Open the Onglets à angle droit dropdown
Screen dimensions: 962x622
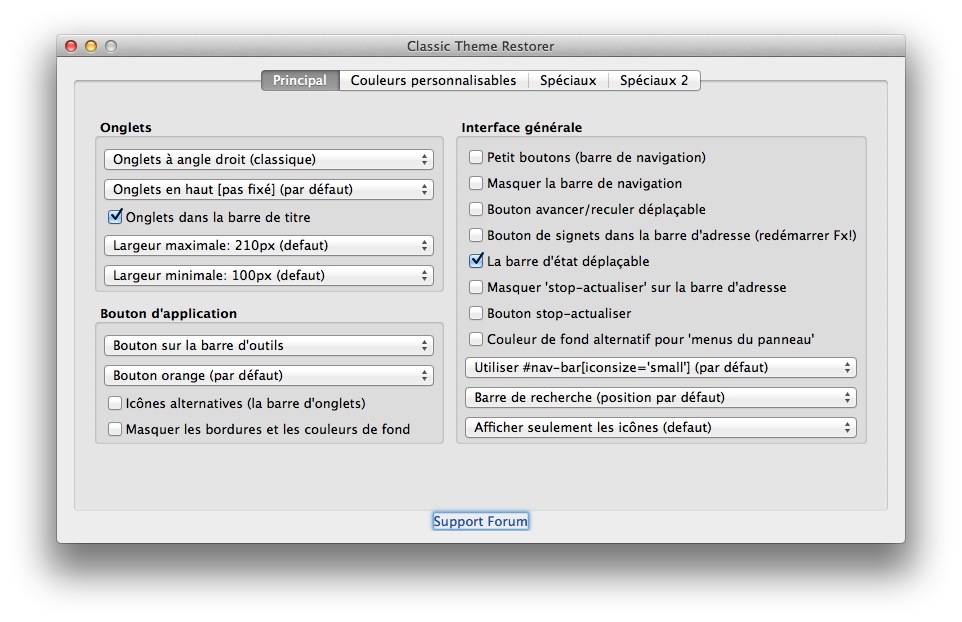pyautogui.click(x=269, y=159)
